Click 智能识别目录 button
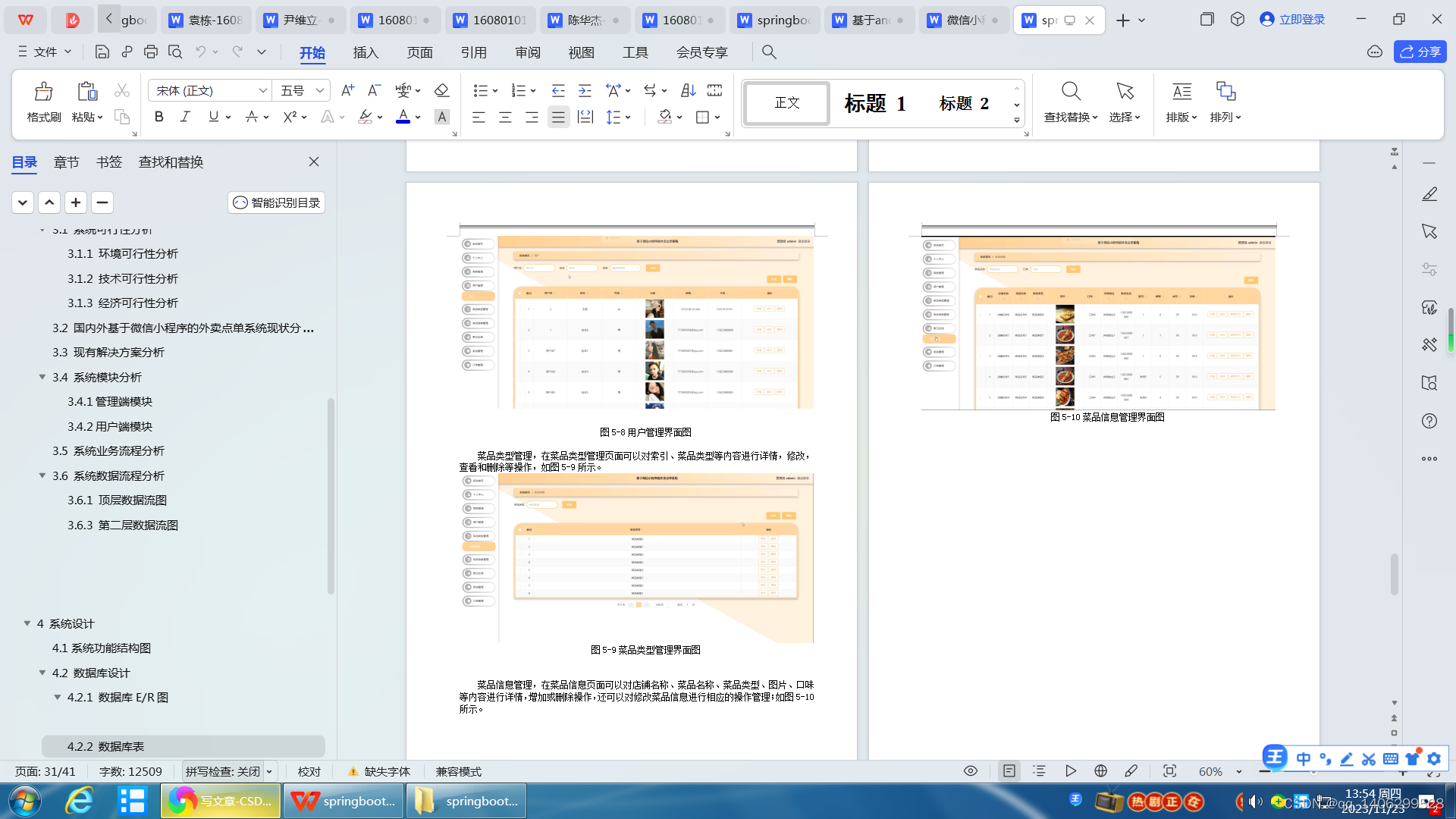 click(276, 202)
